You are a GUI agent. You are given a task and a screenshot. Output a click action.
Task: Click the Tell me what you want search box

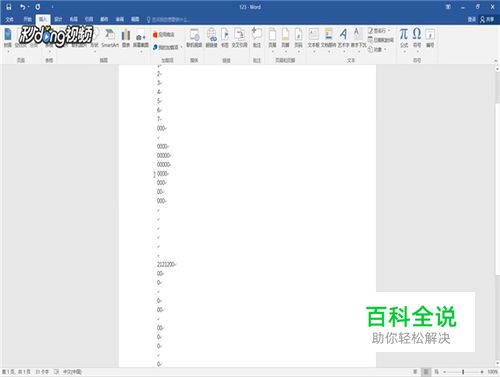click(x=168, y=20)
